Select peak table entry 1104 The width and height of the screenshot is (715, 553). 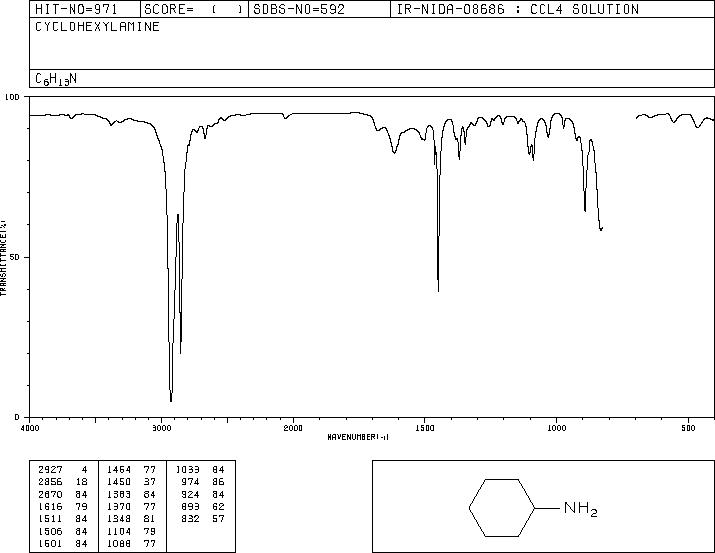point(119,531)
